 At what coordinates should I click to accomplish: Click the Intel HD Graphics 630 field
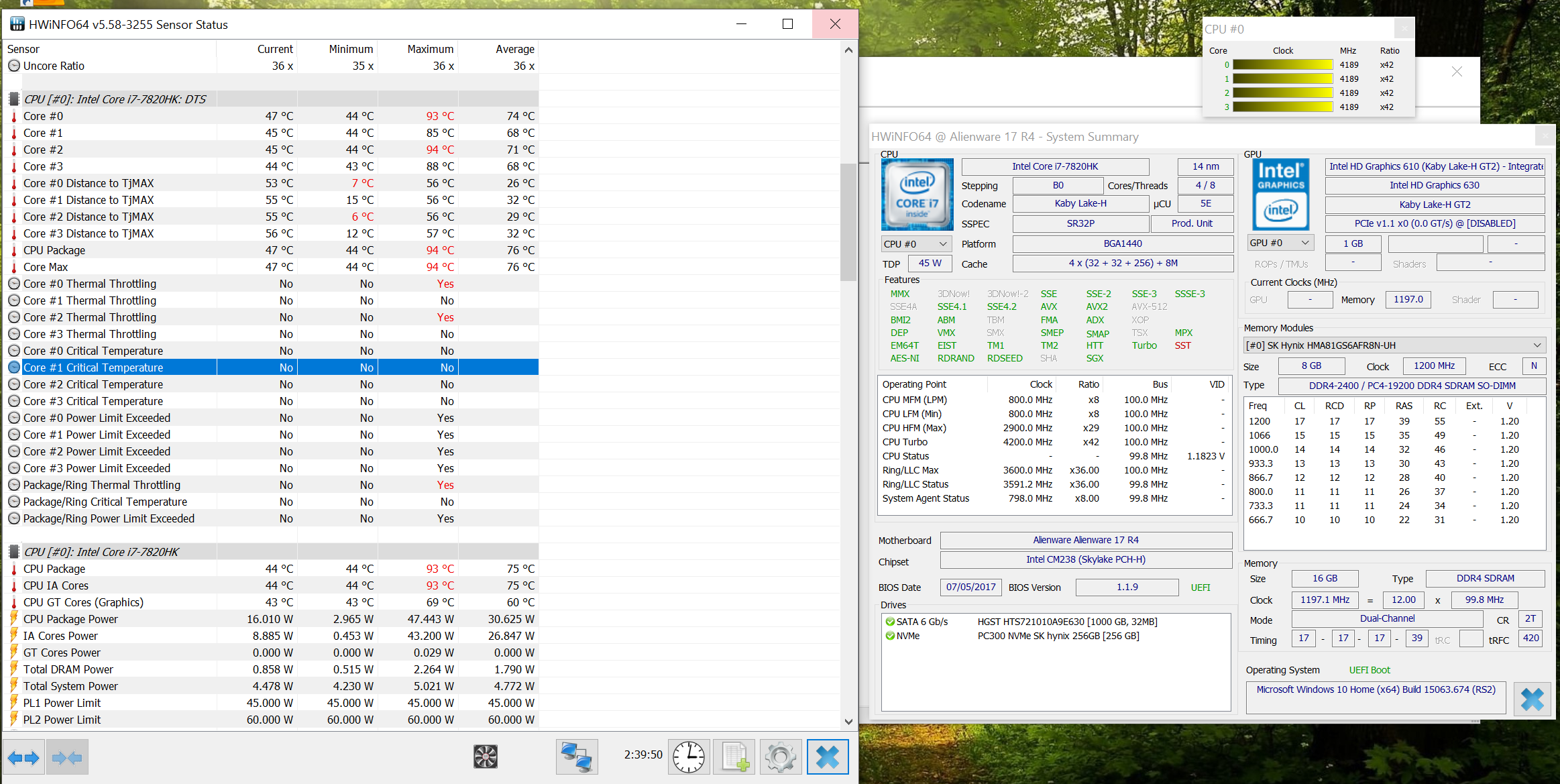point(1435,185)
